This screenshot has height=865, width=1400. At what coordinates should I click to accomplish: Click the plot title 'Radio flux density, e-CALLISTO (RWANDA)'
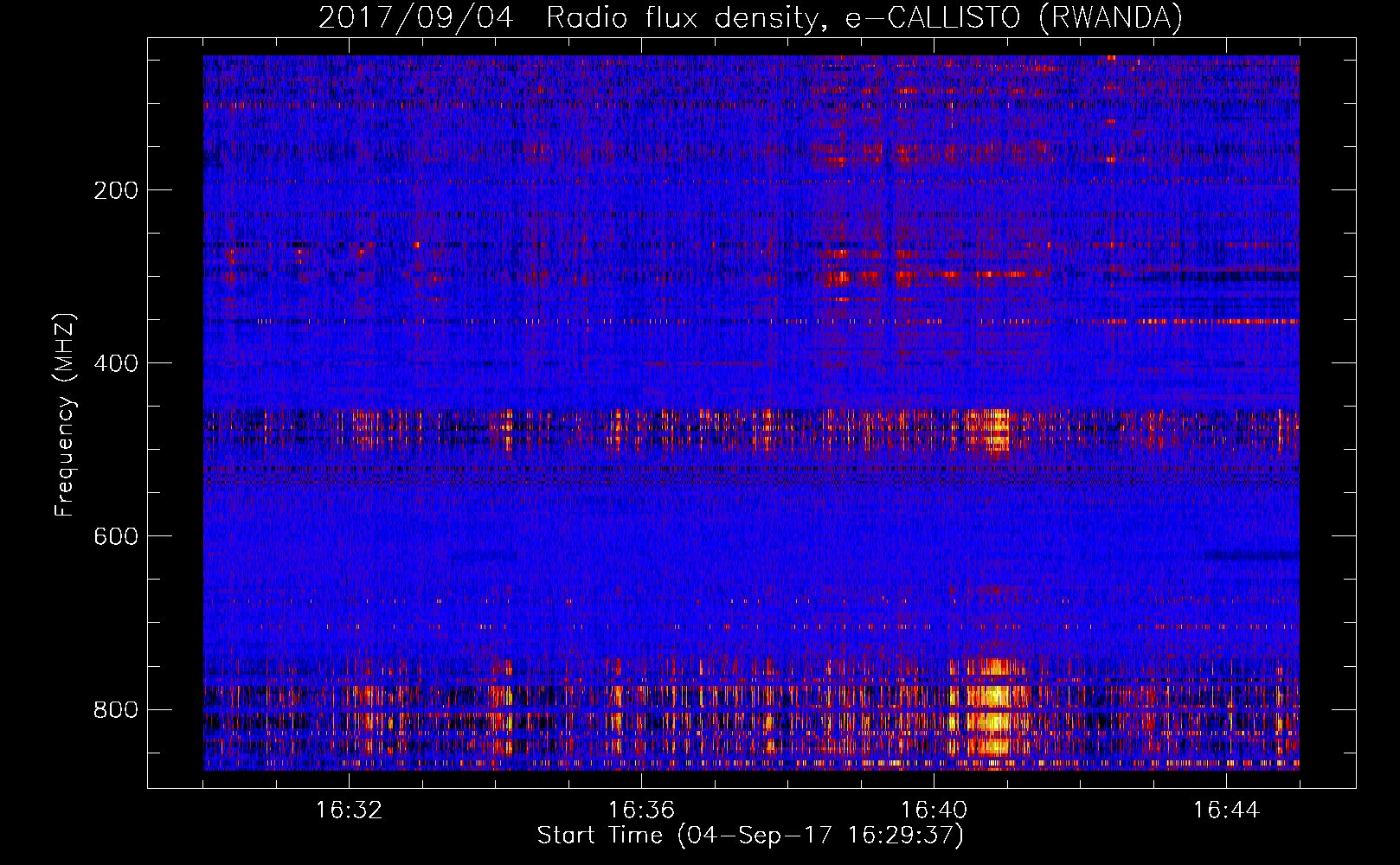[x=864, y=18]
